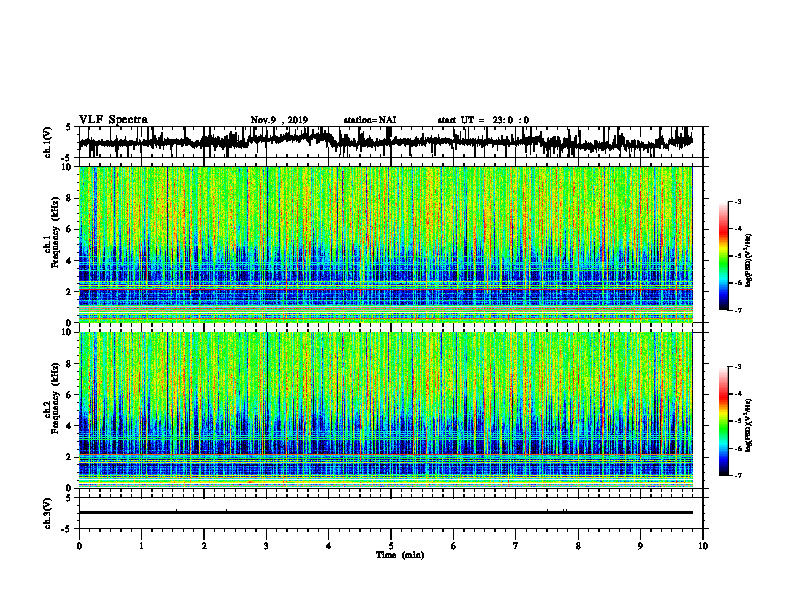Click inside the ch.2 spectrogram panel

point(386,410)
